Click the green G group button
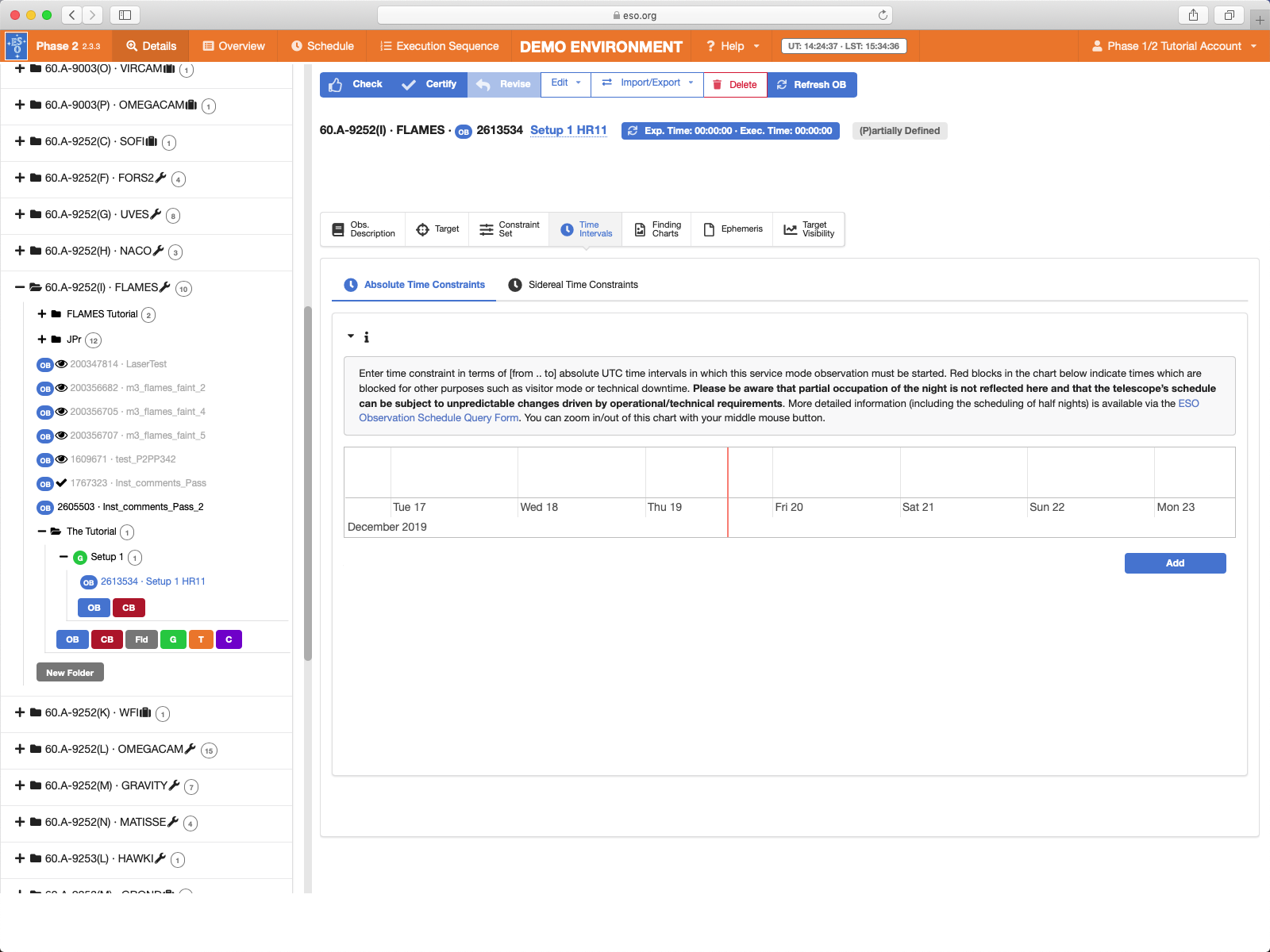The height and width of the screenshot is (952, 1270). (x=173, y=639)
